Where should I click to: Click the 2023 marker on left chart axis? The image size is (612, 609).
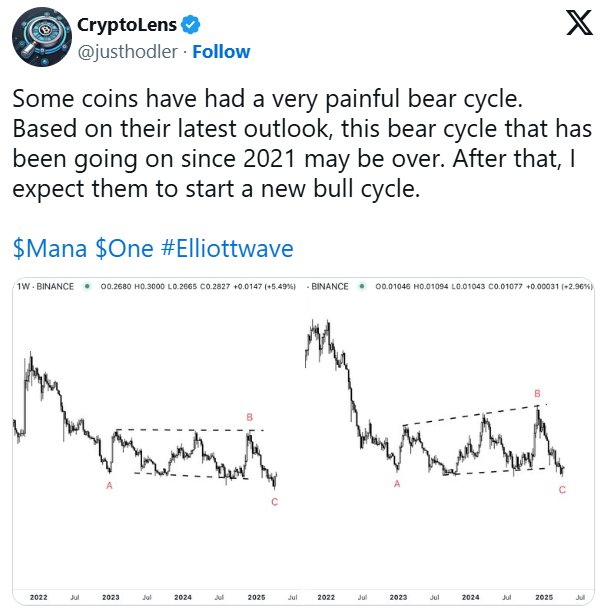point(111,597)
